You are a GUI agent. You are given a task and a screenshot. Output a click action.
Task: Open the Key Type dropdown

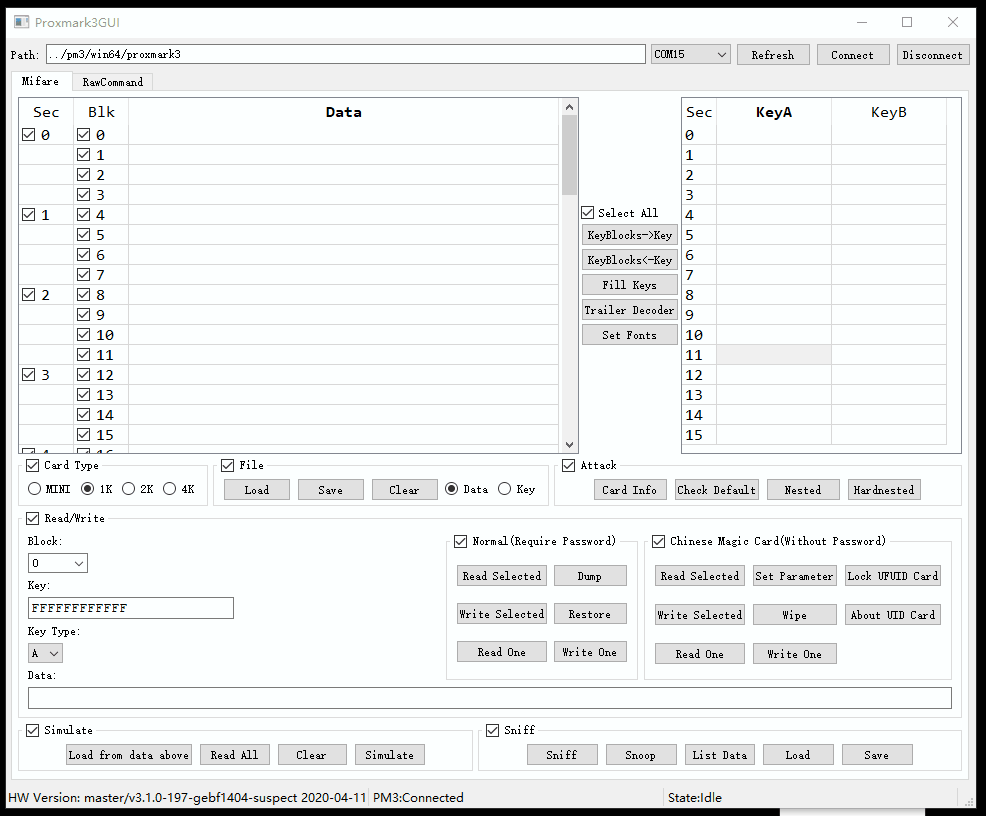click(45, 653)
